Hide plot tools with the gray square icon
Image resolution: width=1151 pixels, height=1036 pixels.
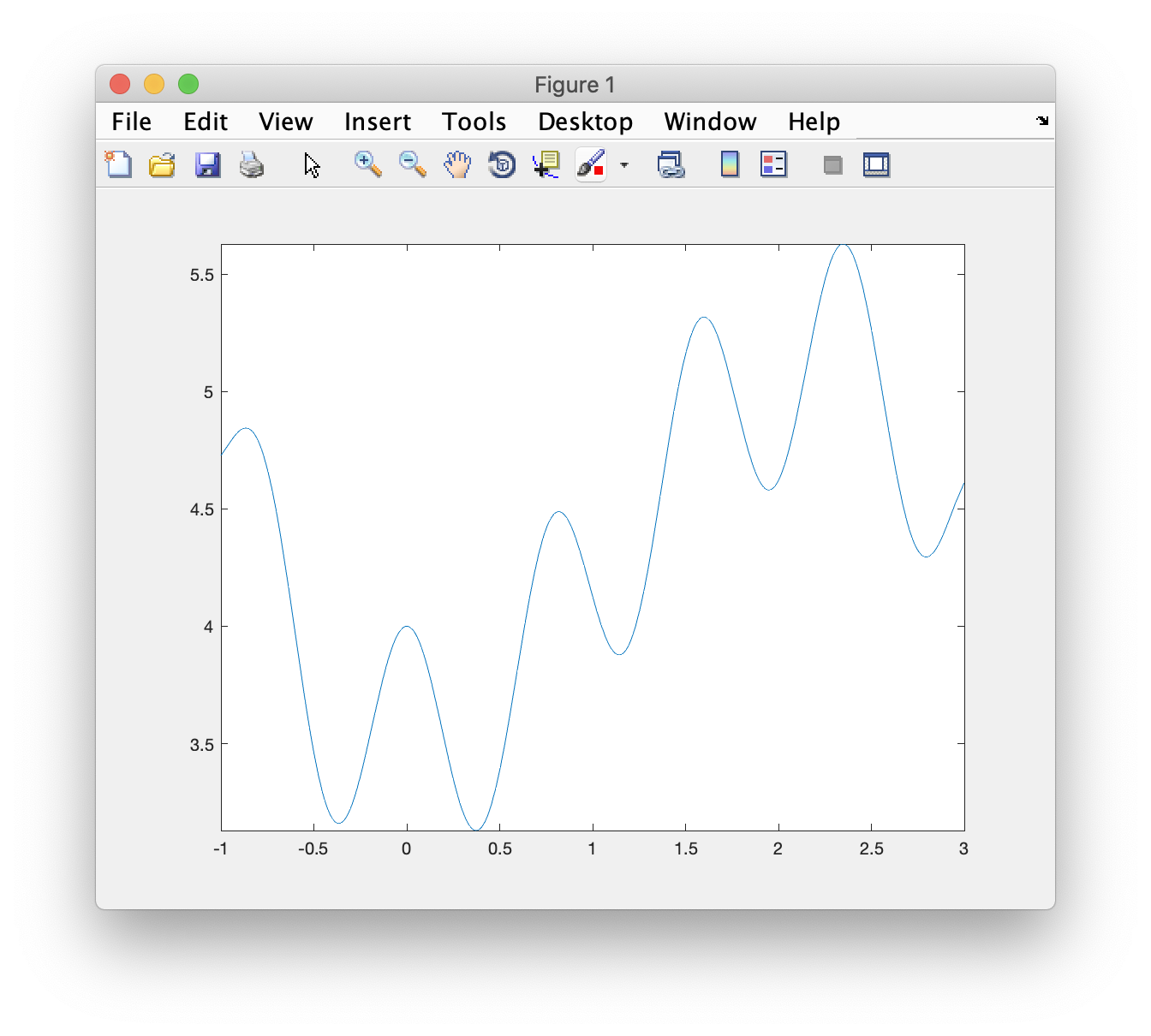[833, 164]
